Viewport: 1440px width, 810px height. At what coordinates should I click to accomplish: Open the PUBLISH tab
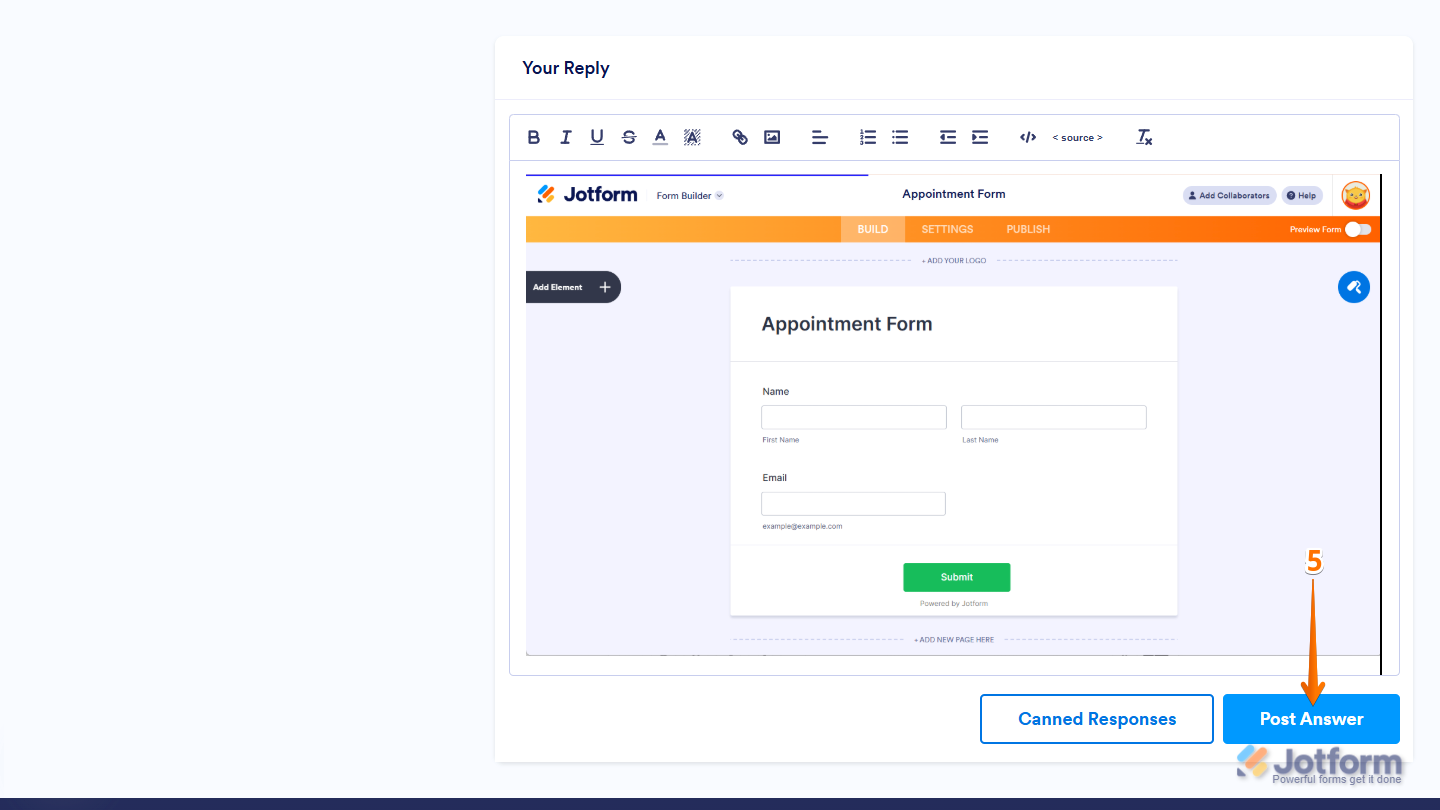1027,229
